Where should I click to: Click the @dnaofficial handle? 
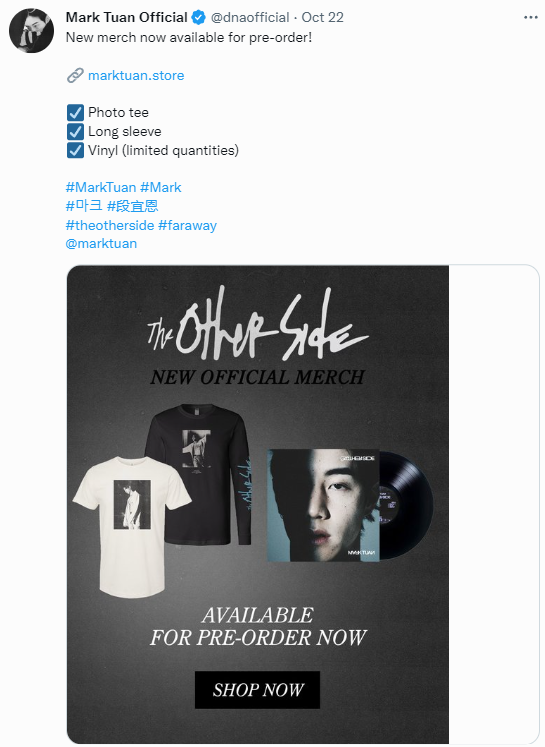click(250, 18)
